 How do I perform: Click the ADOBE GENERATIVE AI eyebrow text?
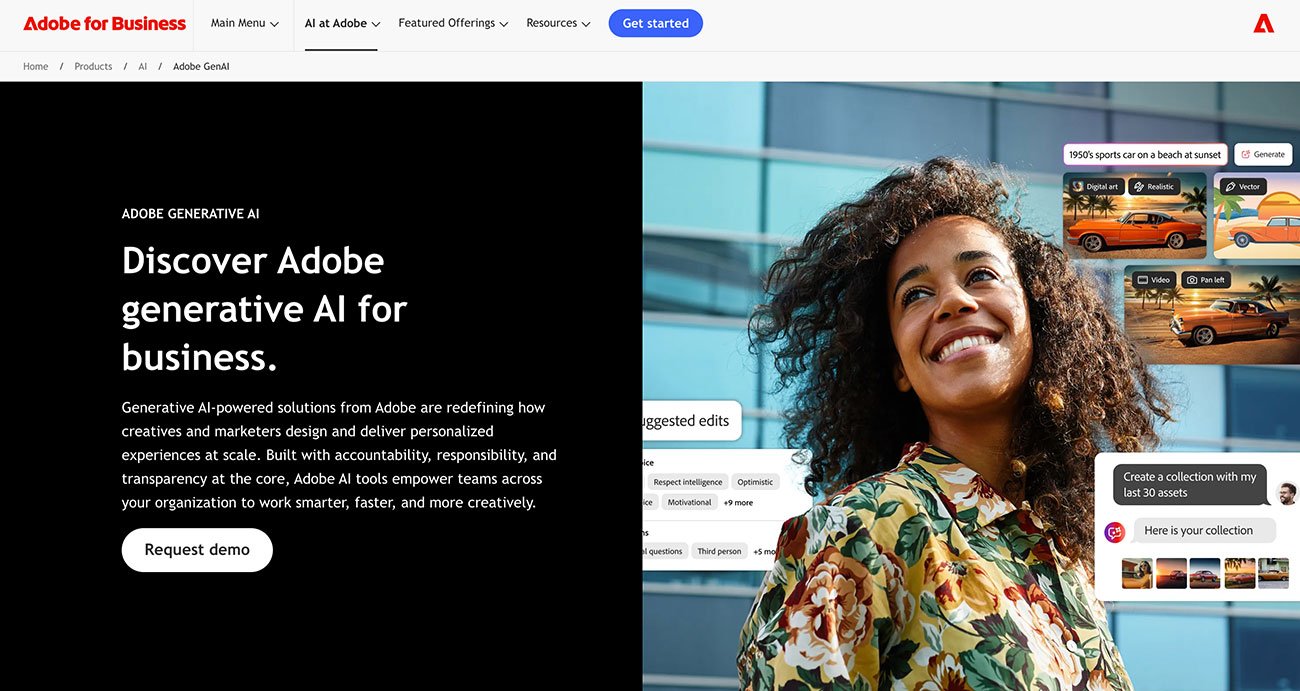point(191,214)
